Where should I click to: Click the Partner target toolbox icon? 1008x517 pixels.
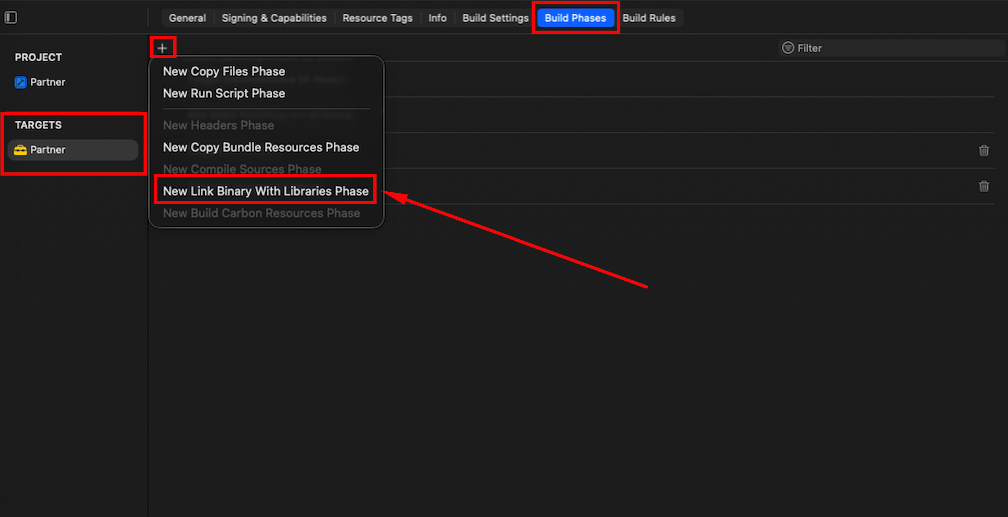(21, 150)
